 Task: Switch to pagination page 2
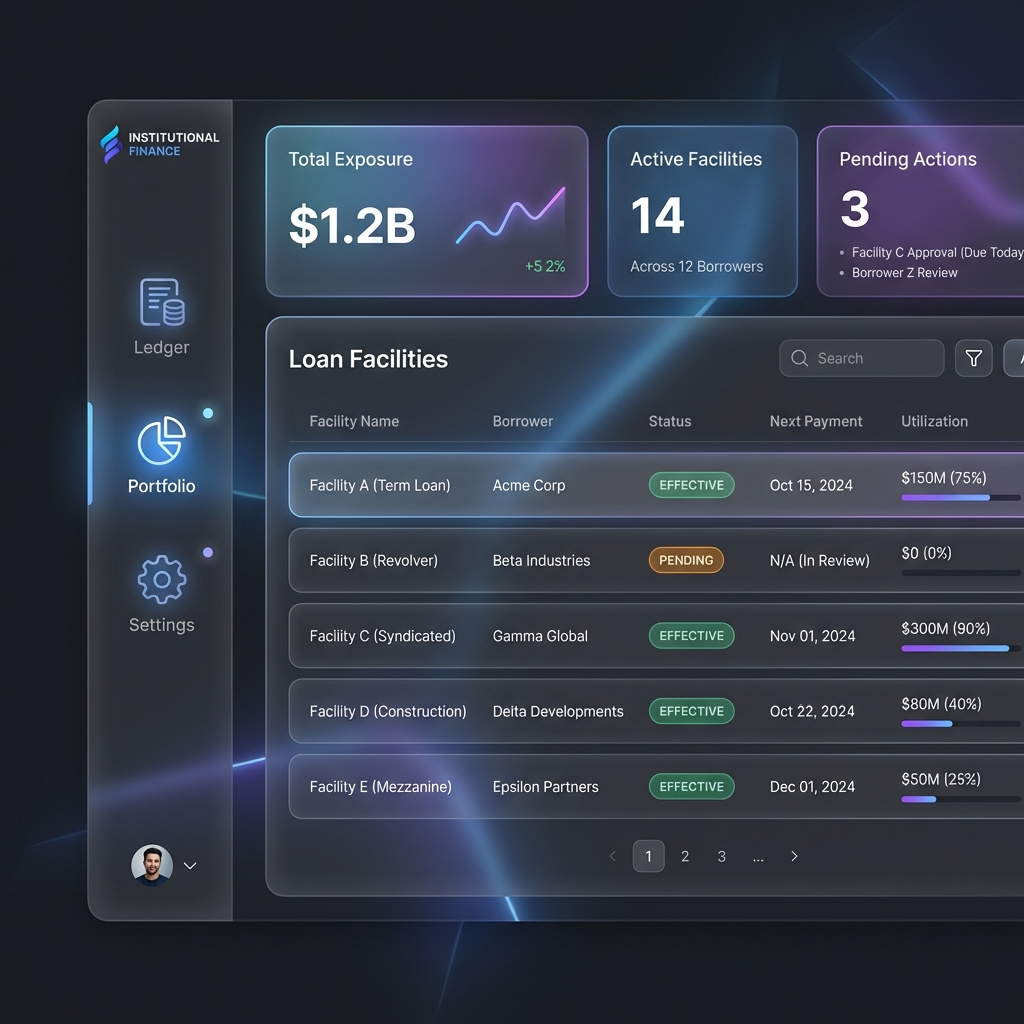(x=685, y=856)
